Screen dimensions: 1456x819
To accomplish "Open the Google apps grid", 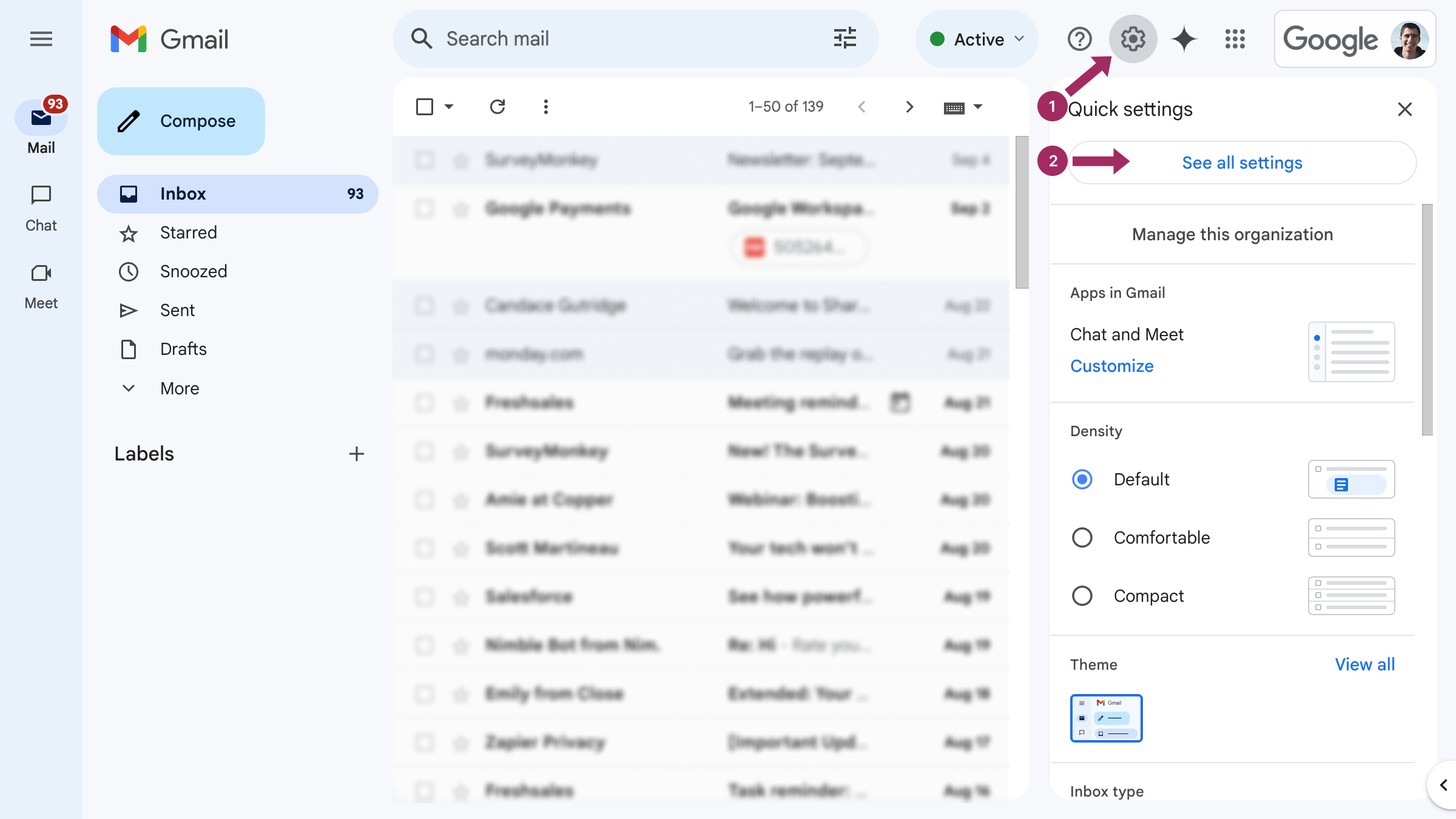I will (x=1235, y=39).
